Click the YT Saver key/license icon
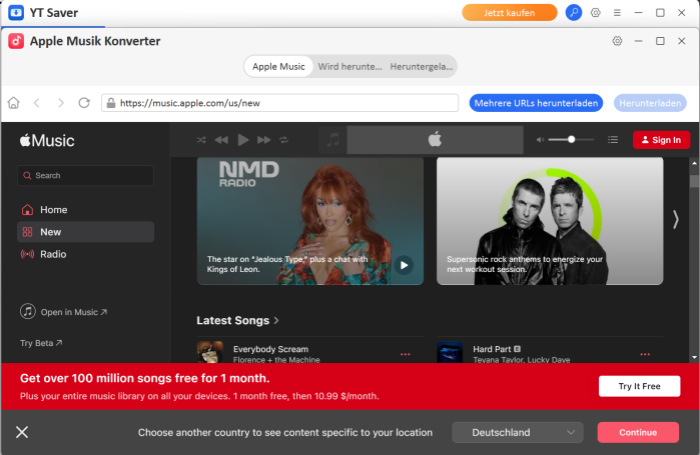This screenshot has width=700, height=455. click(574, 13)
